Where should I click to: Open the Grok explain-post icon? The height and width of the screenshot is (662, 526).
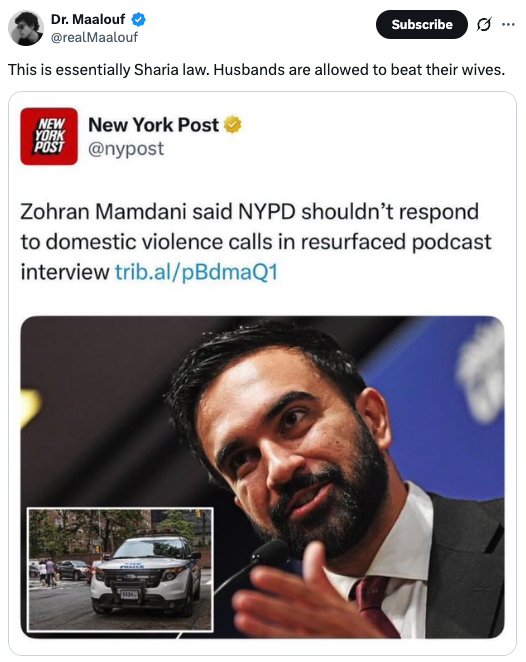click(x=484, y=25)
